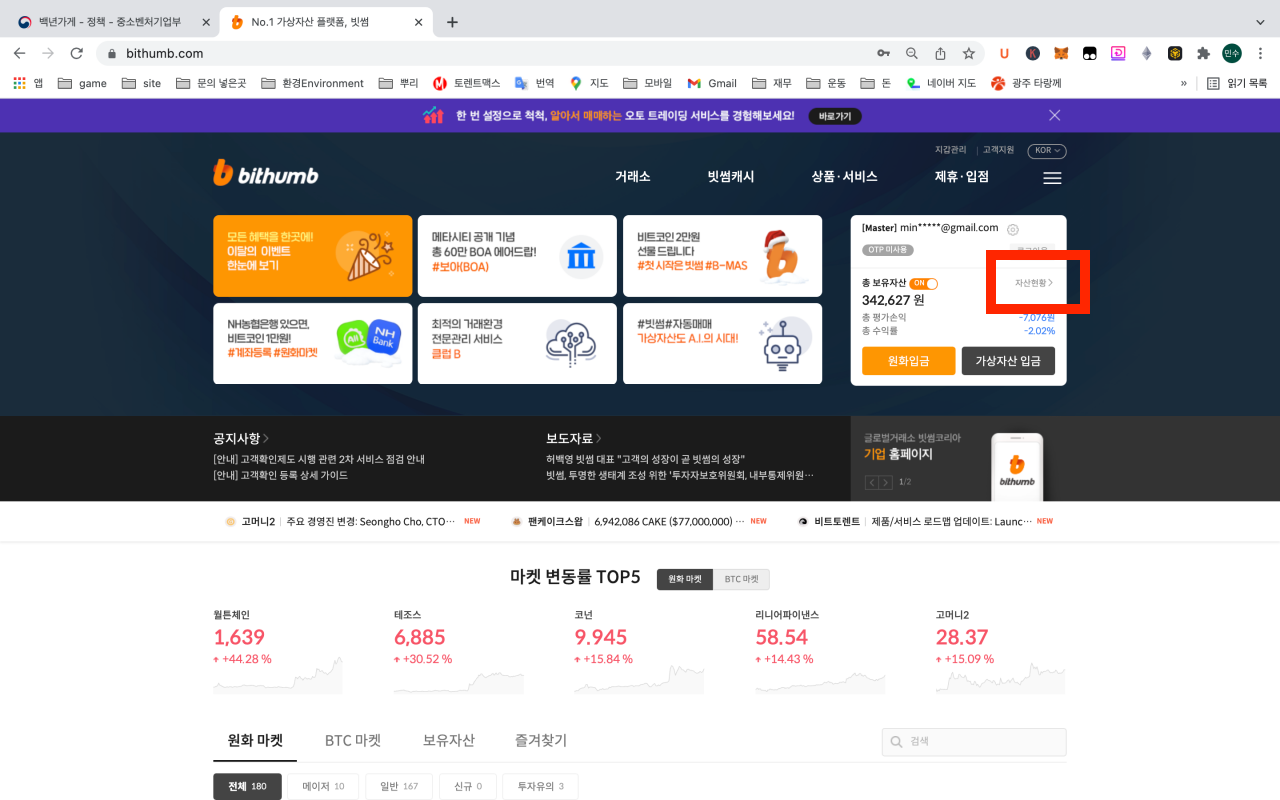The height and width of the screenshot is (800, 1280).
Task: Open the 고객확인제도 2차 서비스 점검 notice
Action: coord(319,459)
